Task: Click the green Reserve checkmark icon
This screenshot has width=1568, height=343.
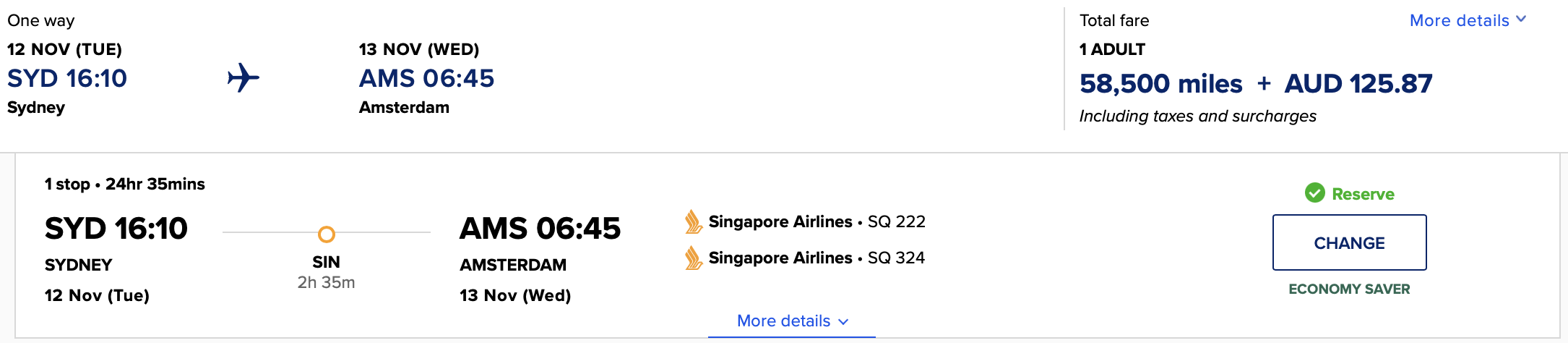Action: 1314,193
